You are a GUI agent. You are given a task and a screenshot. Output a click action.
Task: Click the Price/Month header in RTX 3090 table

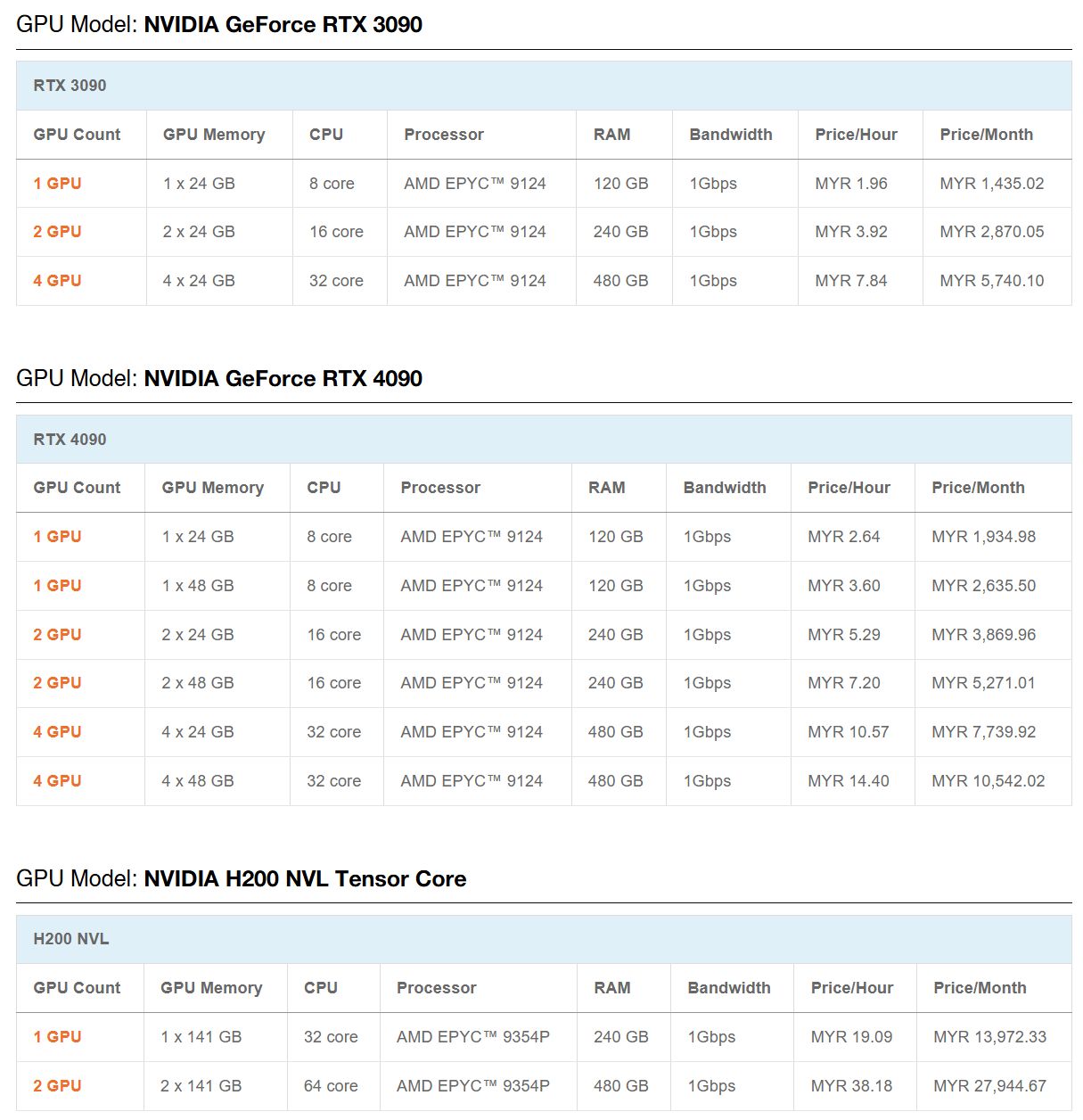[x=986, y=135]
